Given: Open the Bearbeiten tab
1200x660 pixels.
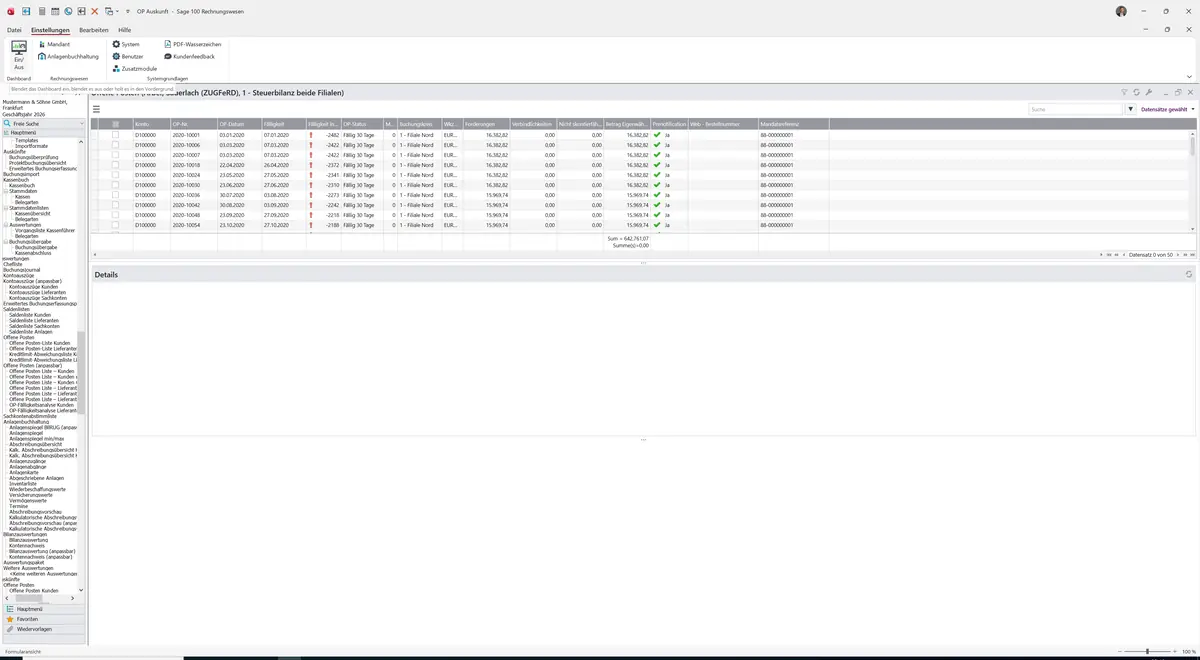Looking at the screenshot, I should pyautogui.click(x=94, y=30).
